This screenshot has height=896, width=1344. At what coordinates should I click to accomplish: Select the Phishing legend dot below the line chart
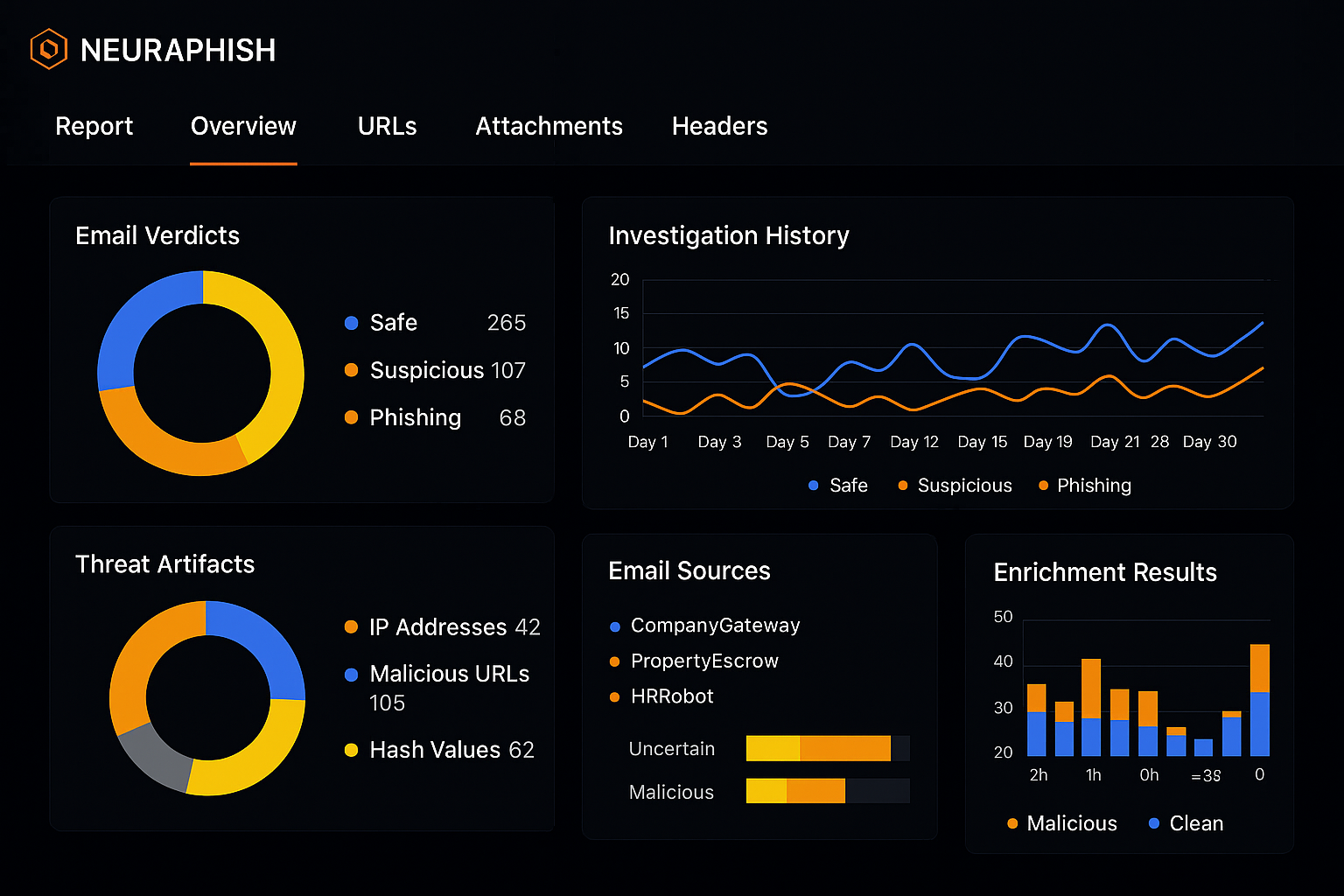click(x=1042, y=486)
